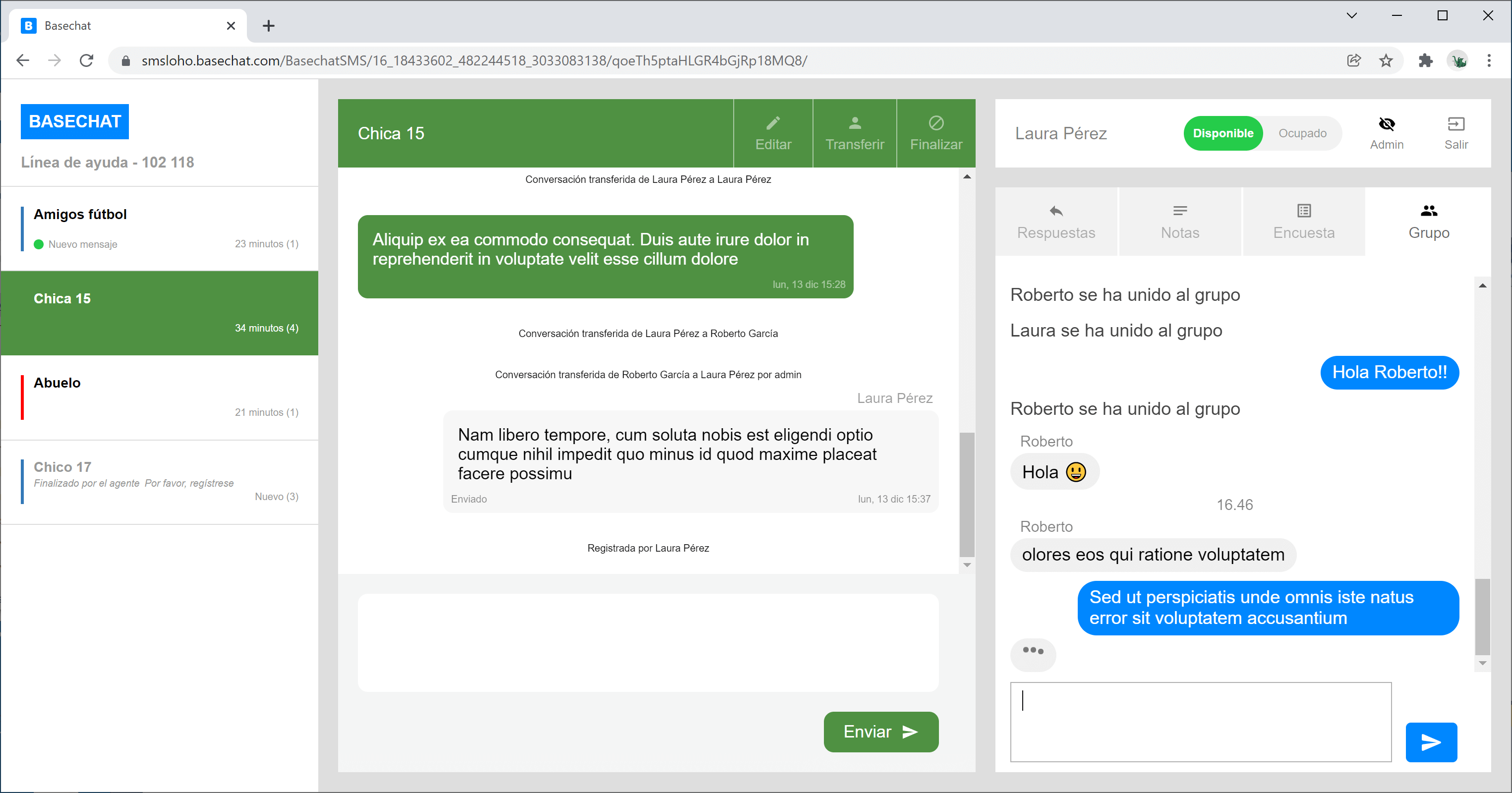The height and width of the screenshot is (793, 1512).
Task: Toggle Admin visibility eye icon
Action: click(x=1386, y=124)
